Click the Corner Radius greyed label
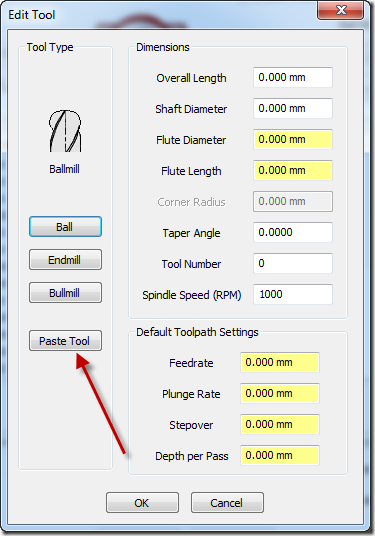This screenshot has width=375, height=536. [191, 202]
